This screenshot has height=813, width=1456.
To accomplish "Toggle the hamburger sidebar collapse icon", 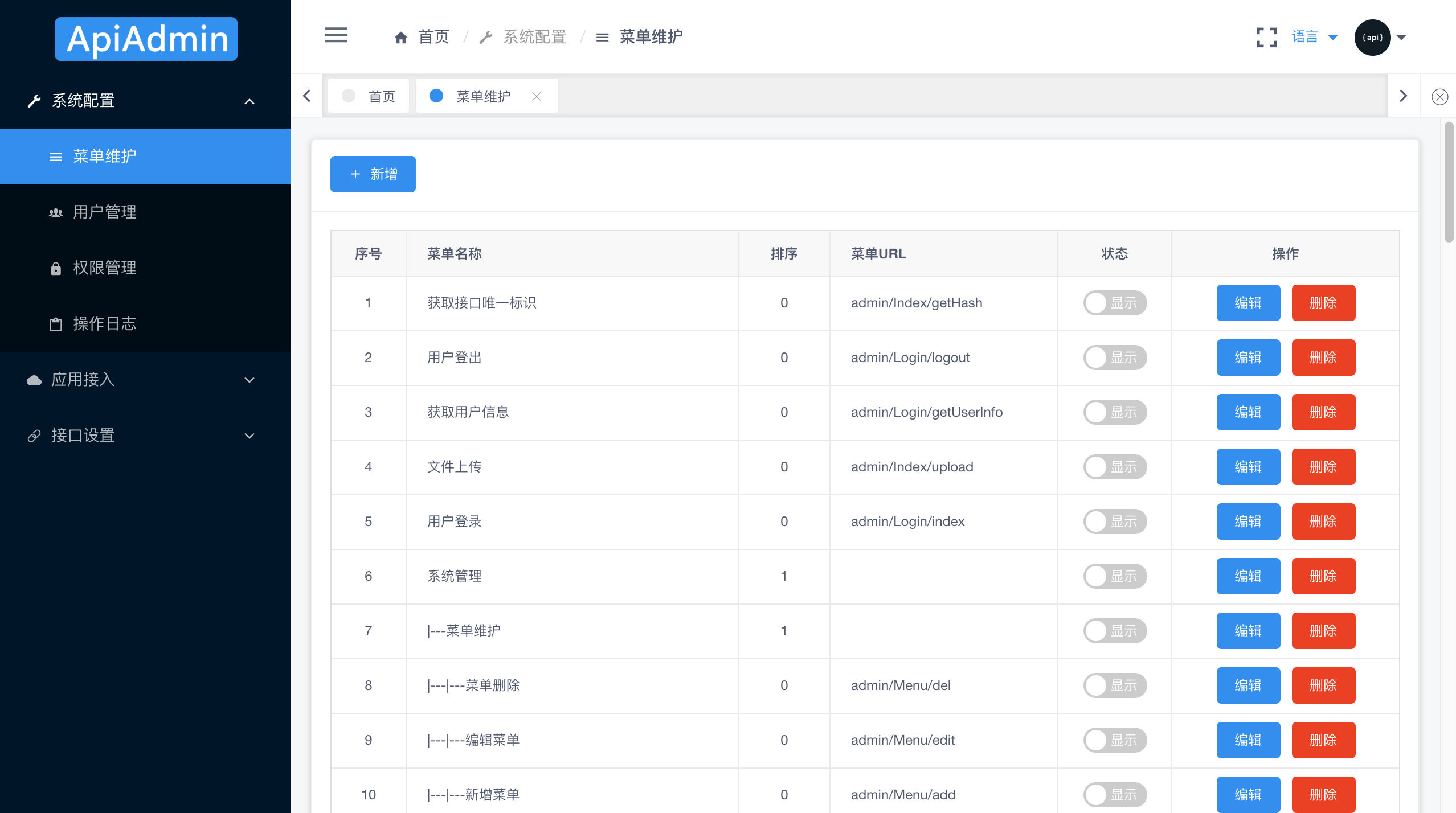I will click(336, 35).
